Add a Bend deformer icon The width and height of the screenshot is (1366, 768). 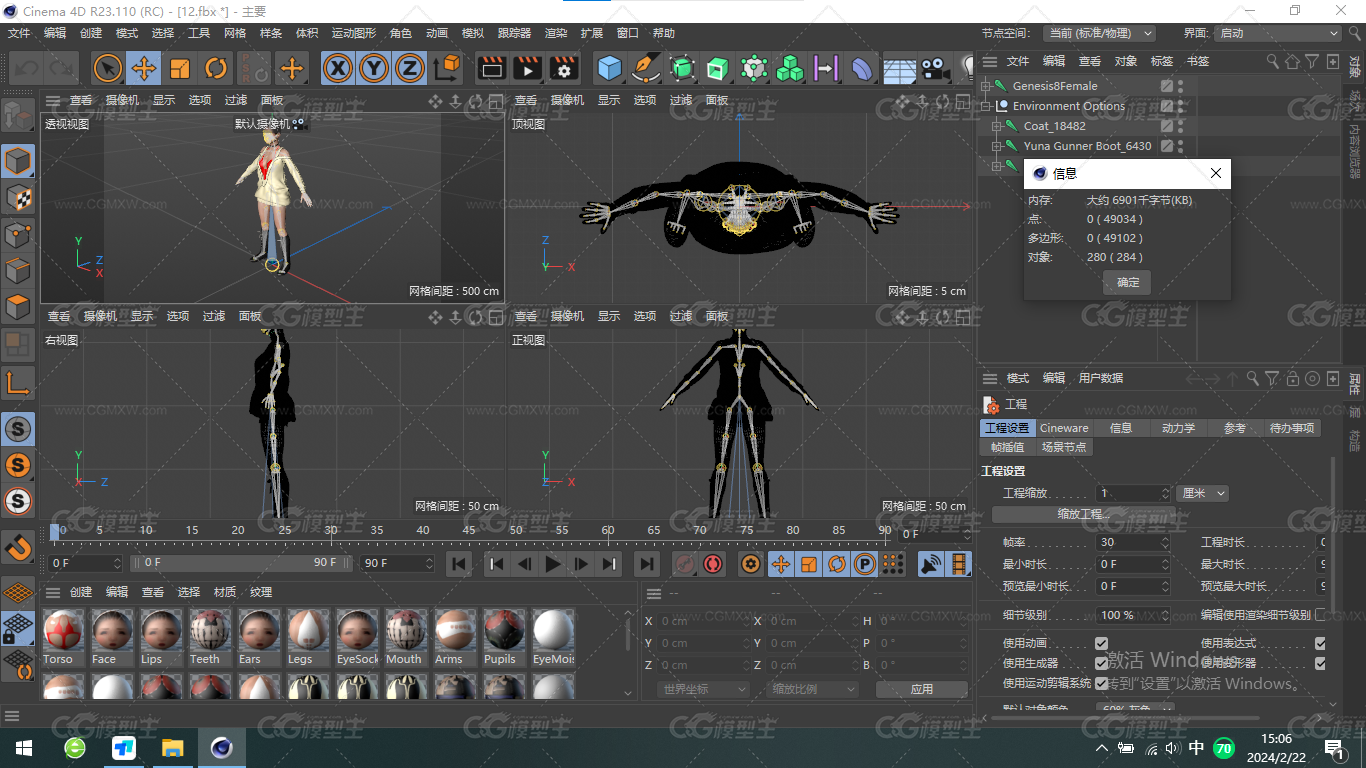[x=862, y=68]
